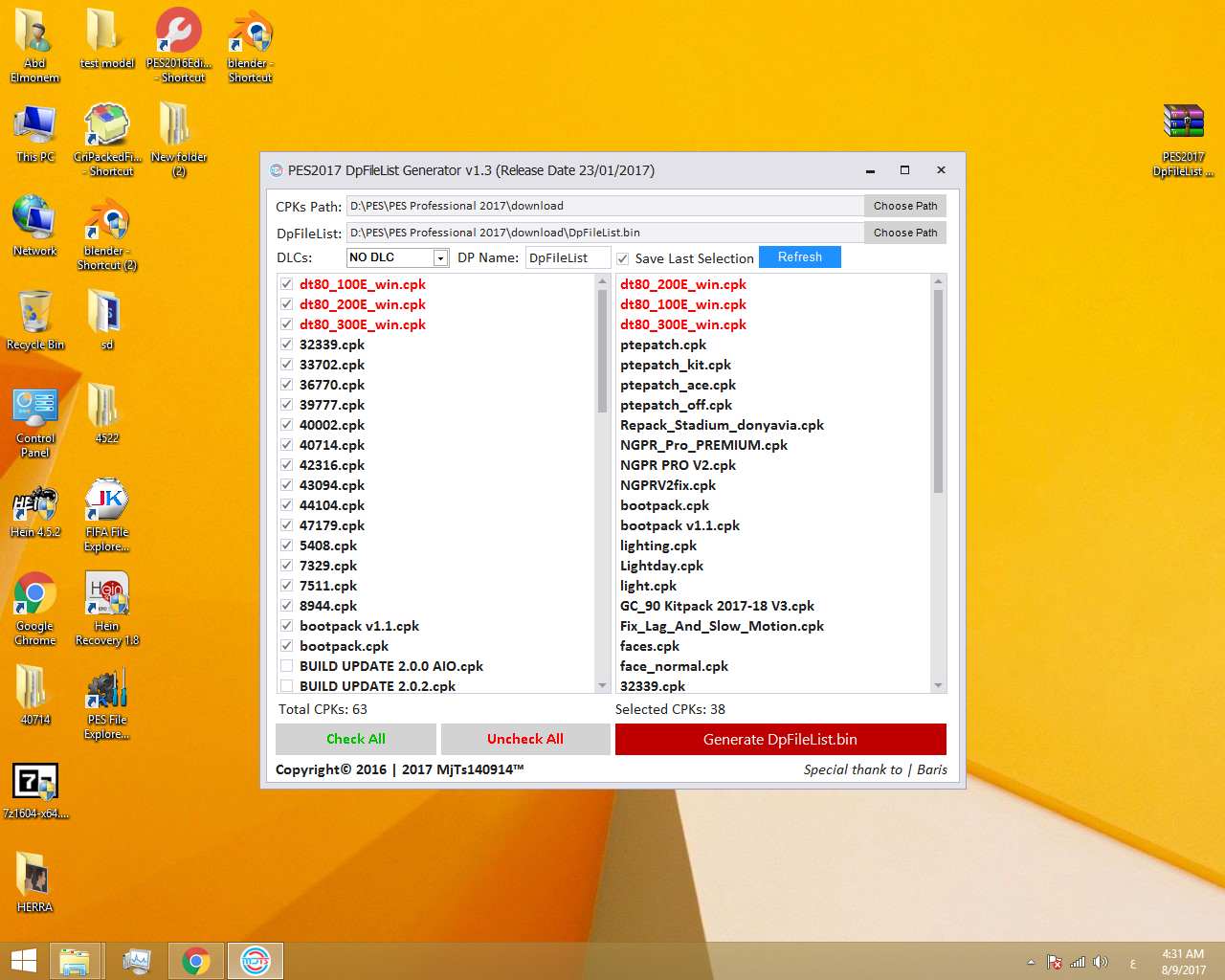
Task: Open the Windows Start button
Action: 24,961
